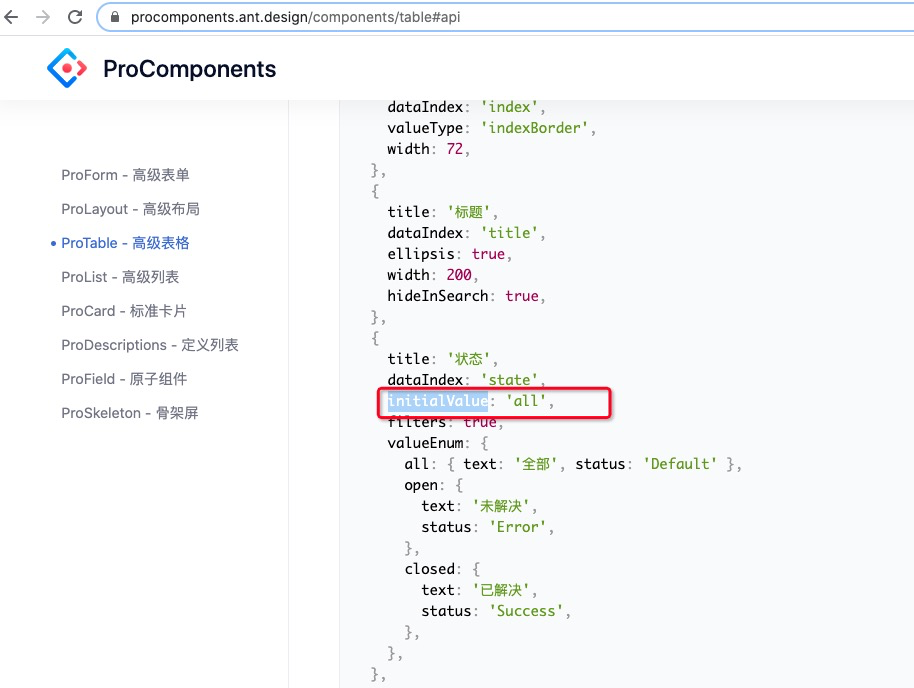Click the browser forward arrow
The height and width of the screenshot is (688, 914).
[42, 16]
